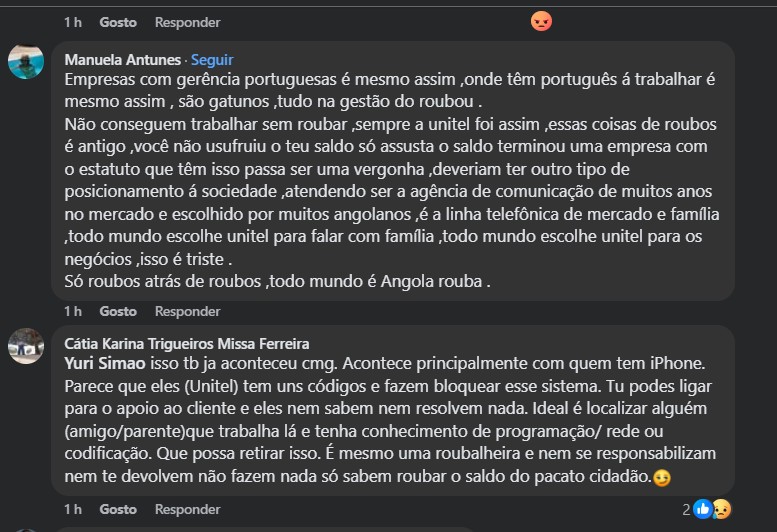Click the 1 h timestamp under Manuela's comment
777x532 pixels.
pos(72,311)
